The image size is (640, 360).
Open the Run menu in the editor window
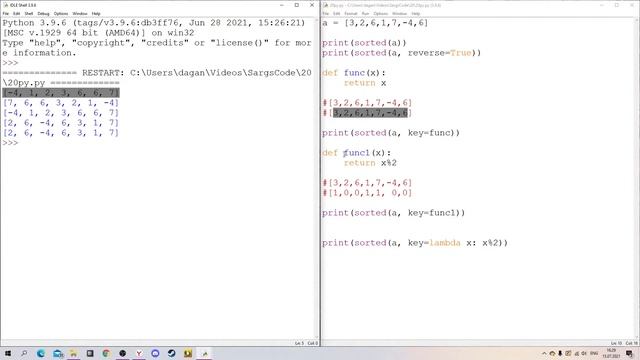(x=365, y=13)
